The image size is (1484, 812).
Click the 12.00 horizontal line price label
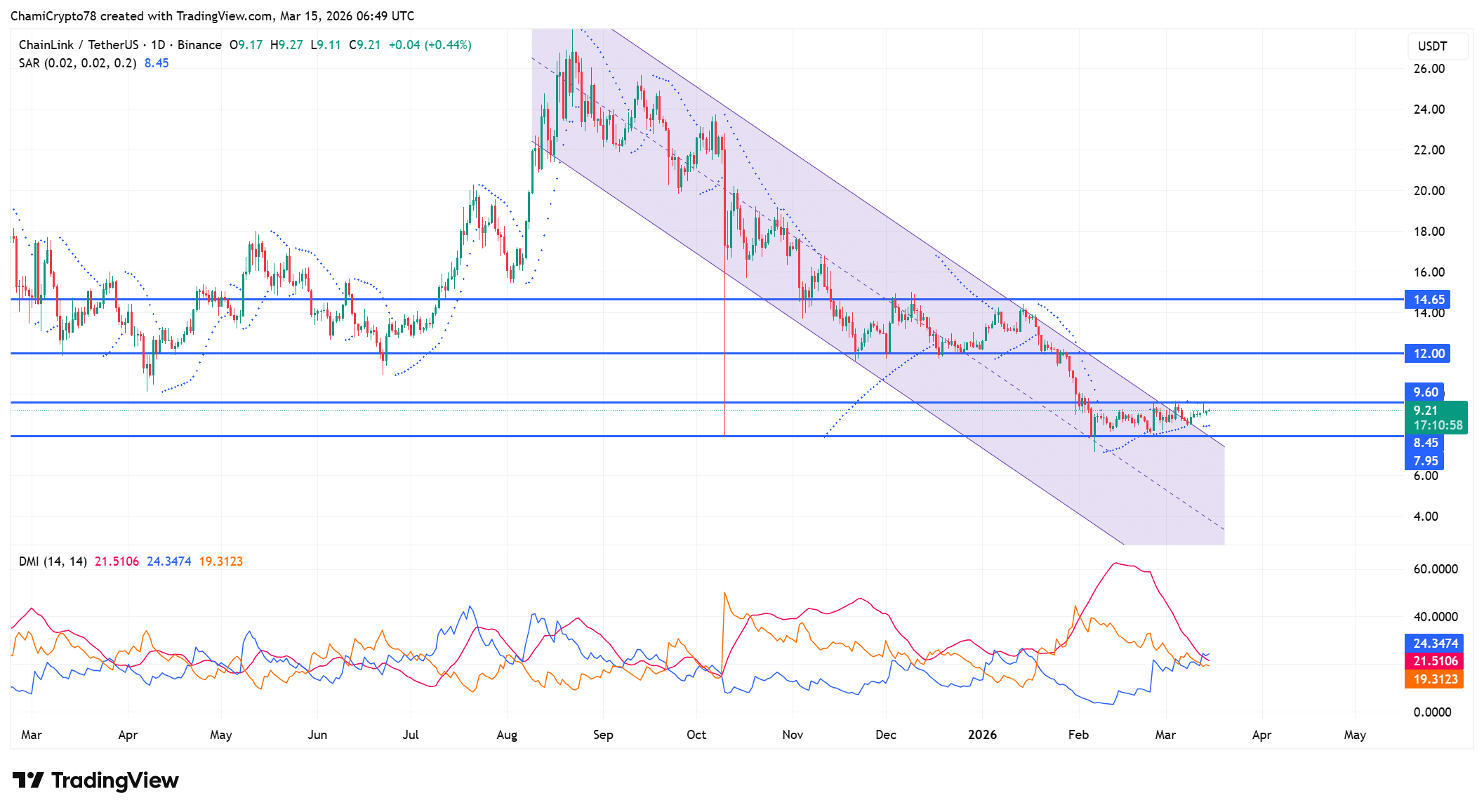(x=1428, y=354)
